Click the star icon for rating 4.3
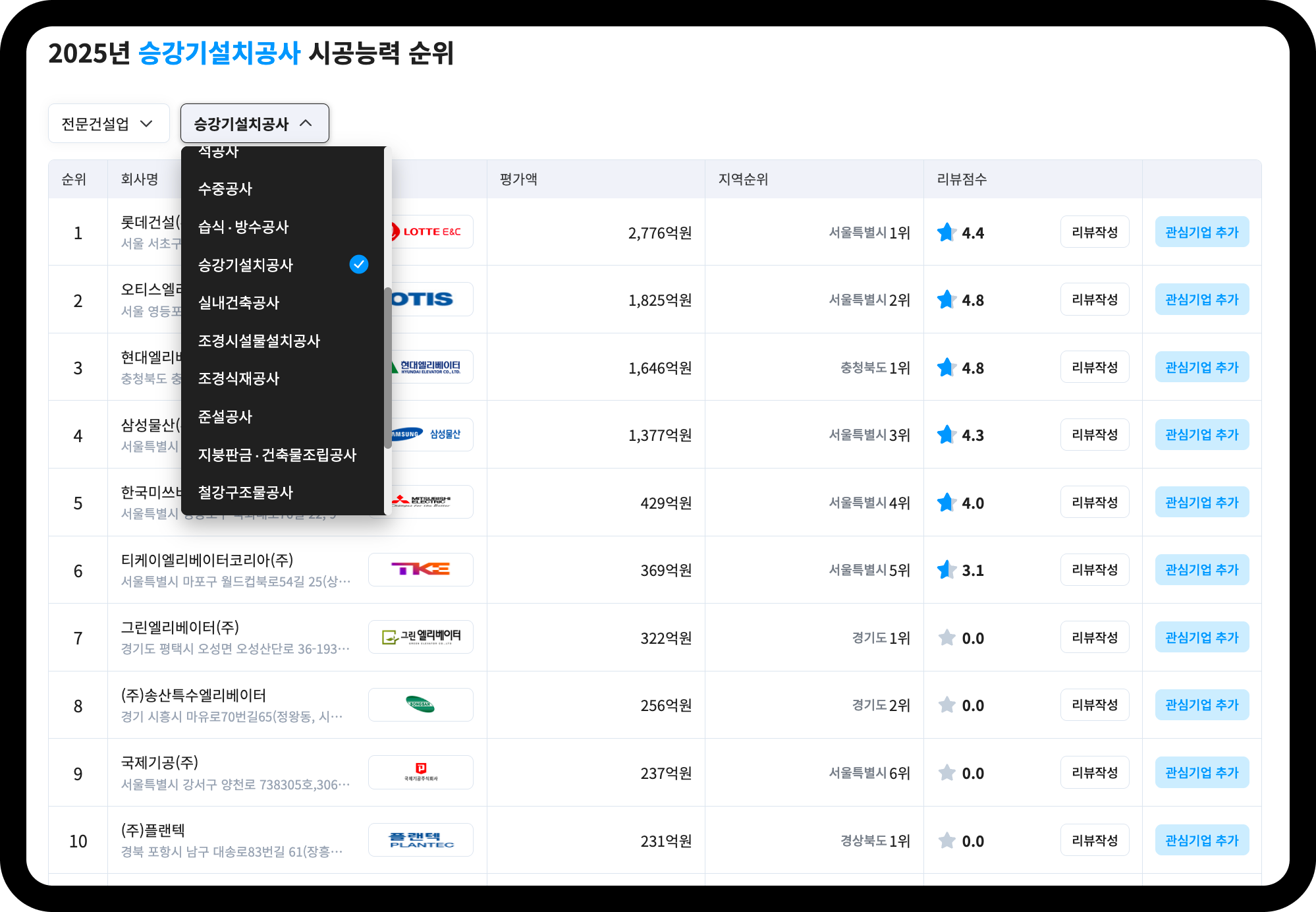The width and height of the screenshot is (1316, 912). coord(946,434)
